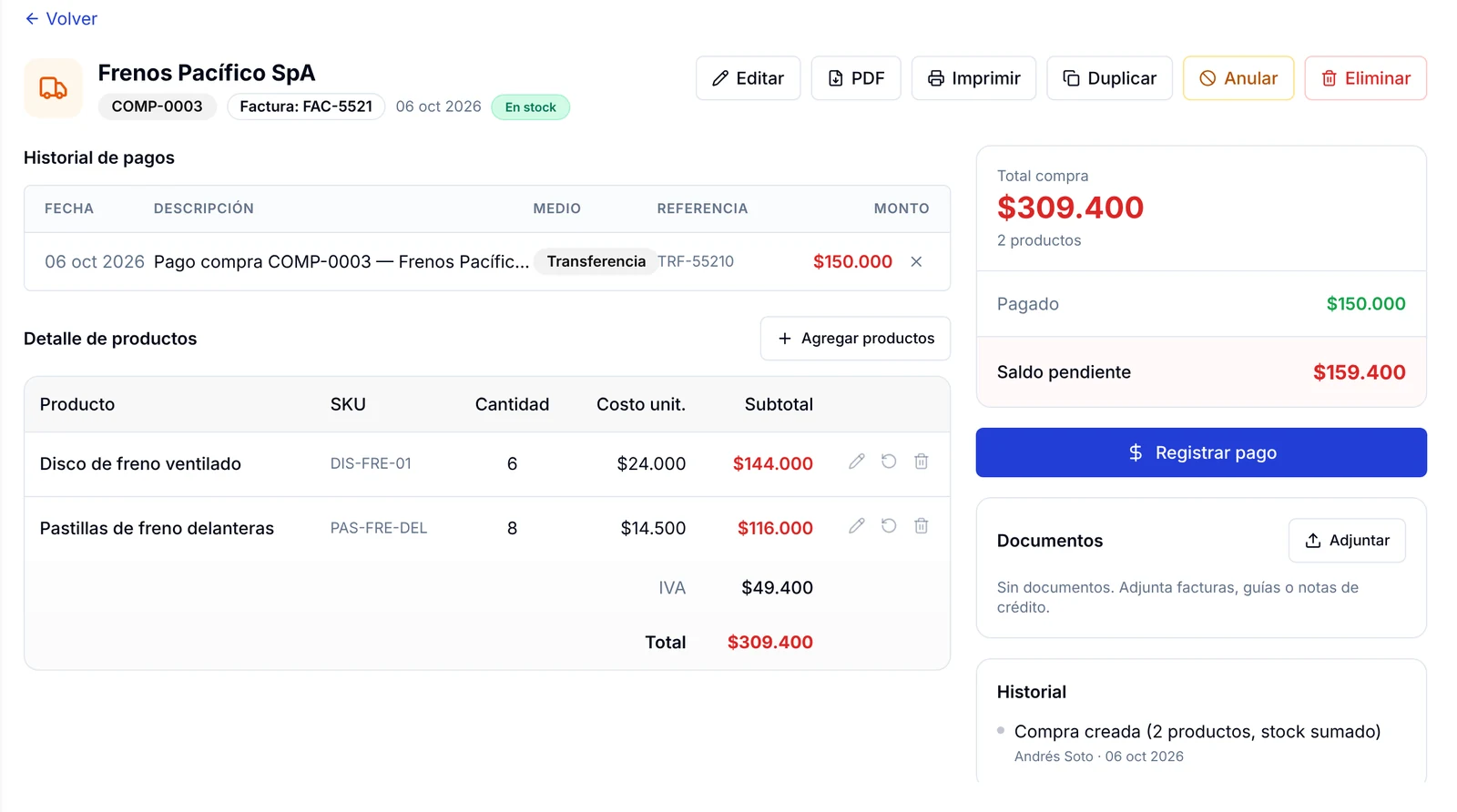Click the Registrar pago button
Viewport: 1457px width, 812px height.
(x=1201, y=452)
